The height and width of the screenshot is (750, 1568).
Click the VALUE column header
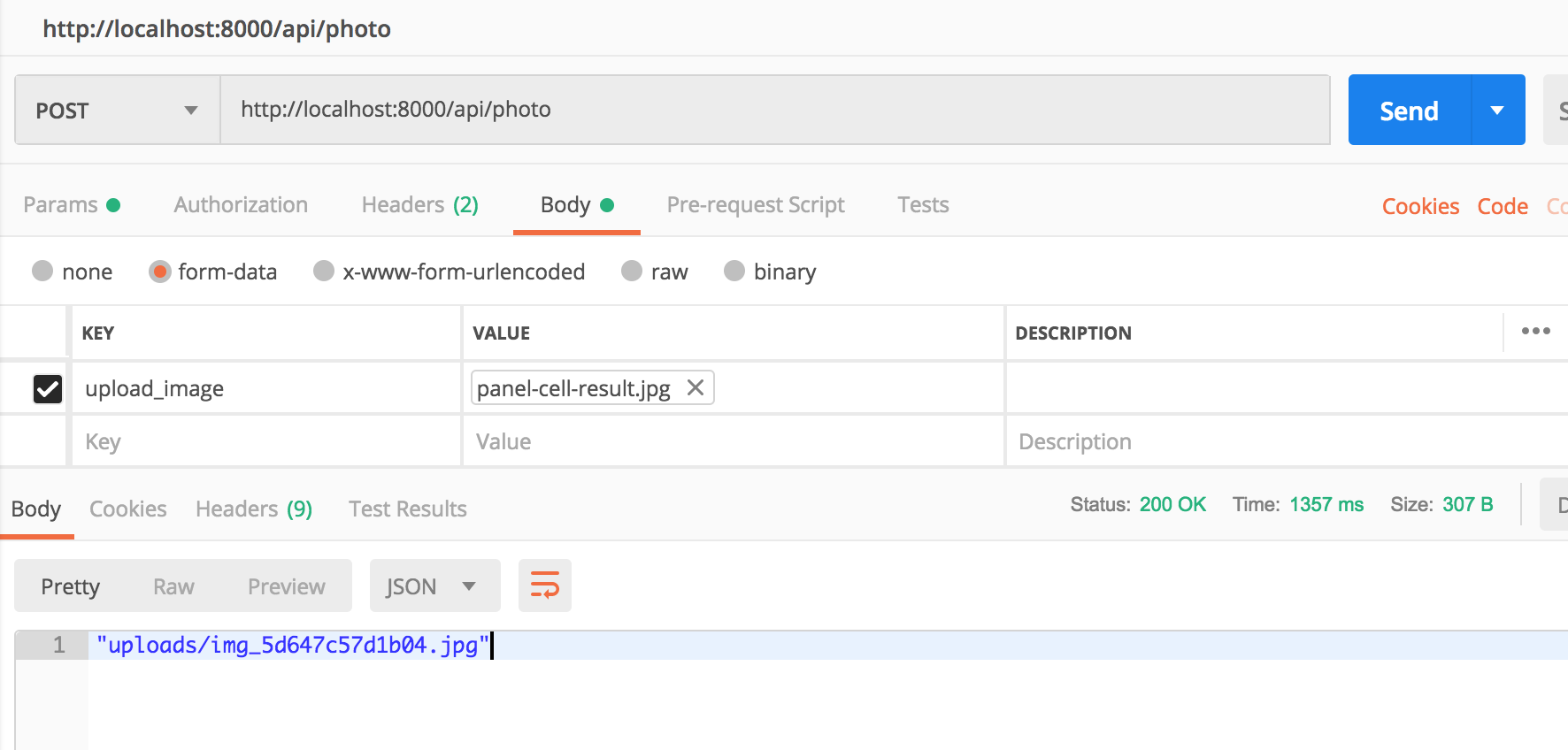coord(502,333)
